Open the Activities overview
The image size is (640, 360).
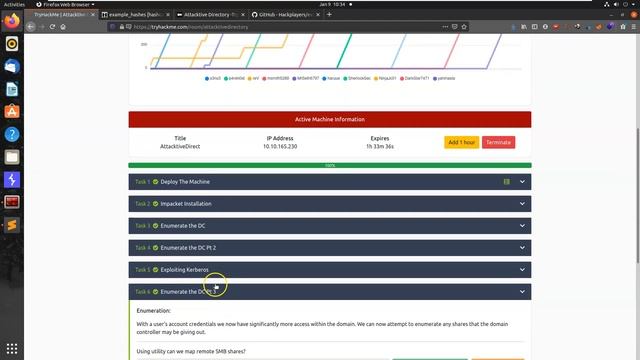pos(14,4)
